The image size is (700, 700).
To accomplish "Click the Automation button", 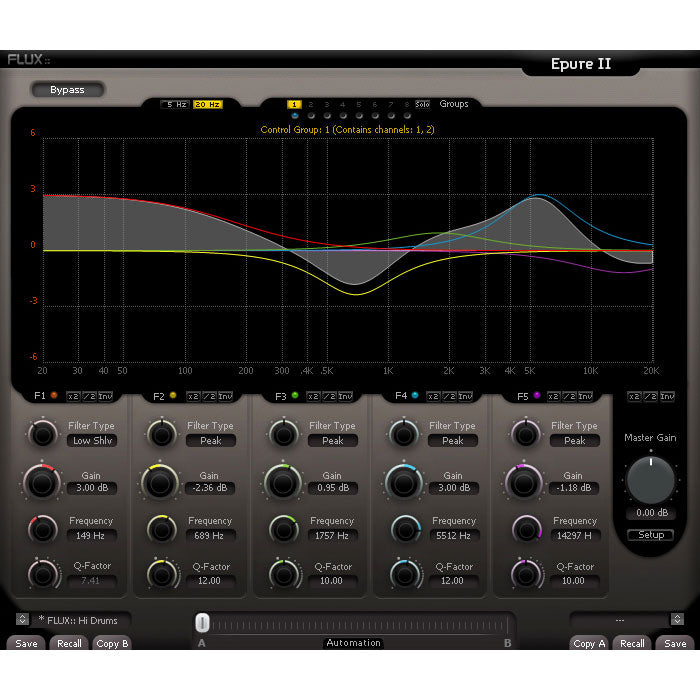I will pos(354,643).
